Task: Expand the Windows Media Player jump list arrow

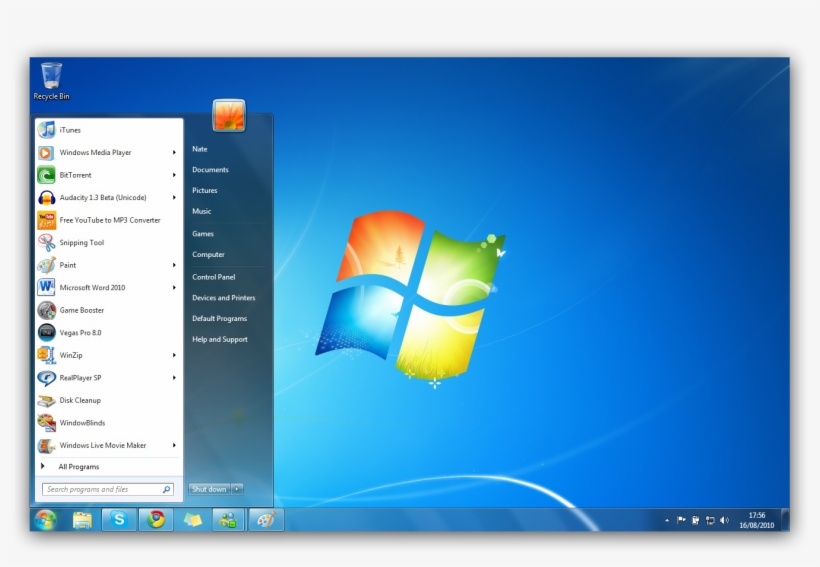Action: coord(174,153)
